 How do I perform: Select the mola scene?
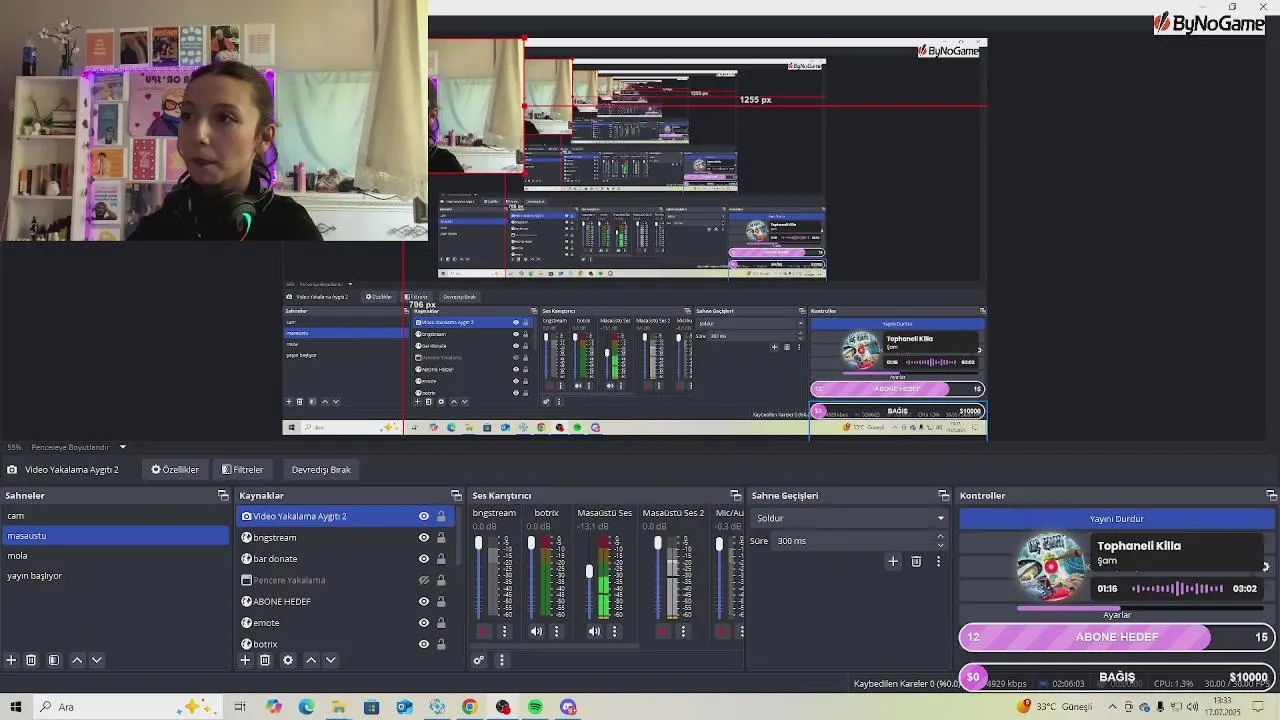(115, 556)
